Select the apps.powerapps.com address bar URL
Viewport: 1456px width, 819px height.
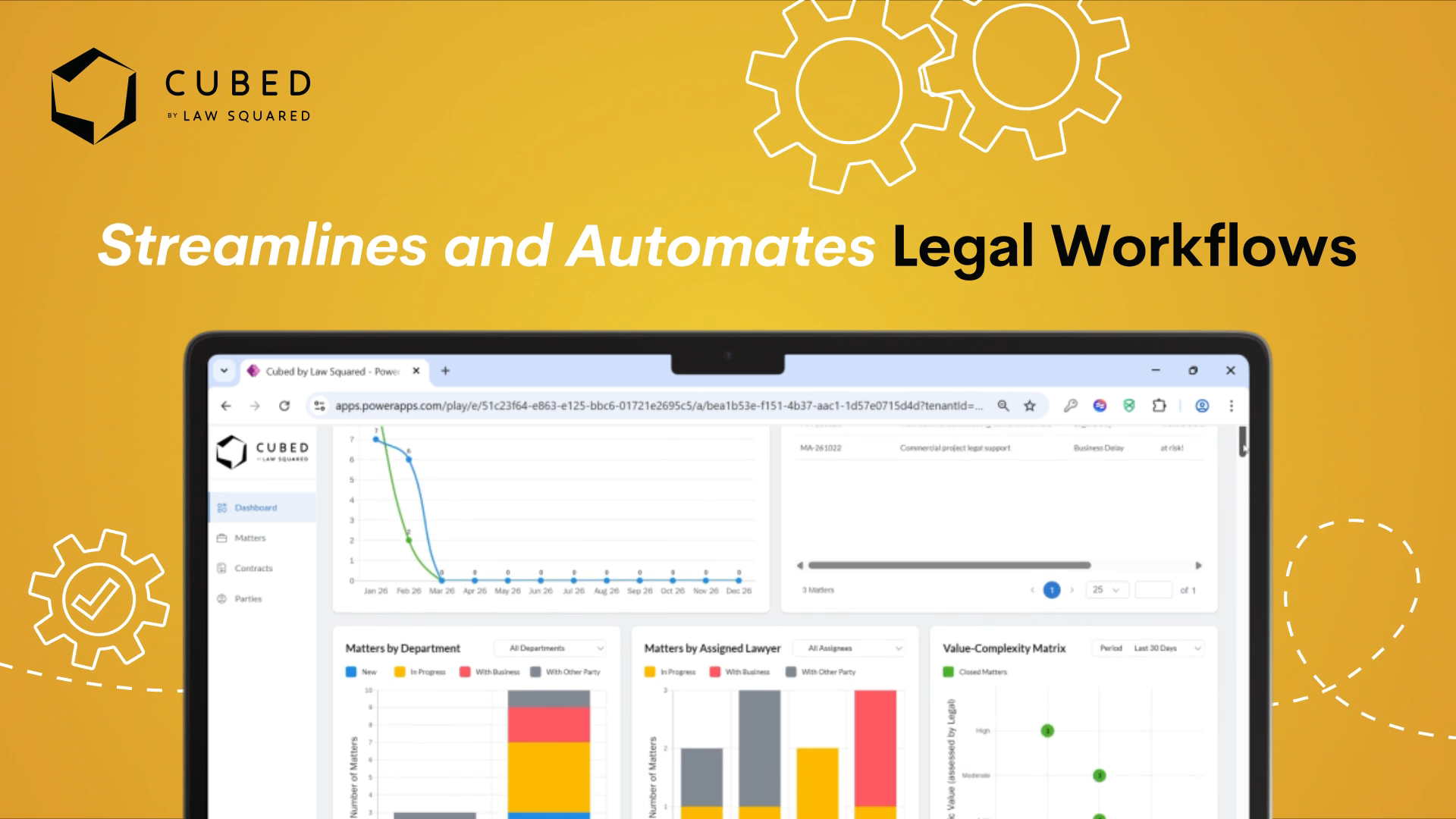659,406
